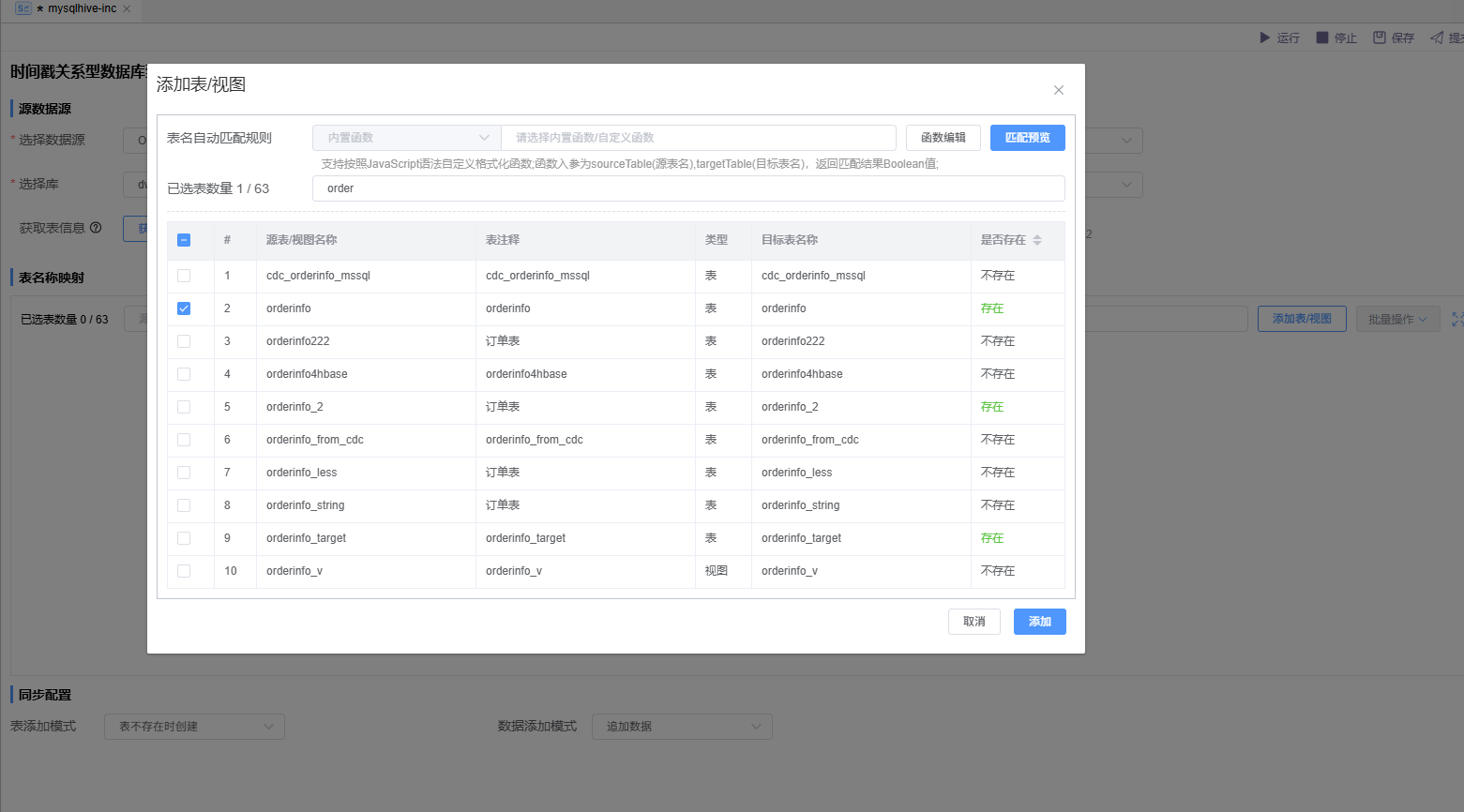
Task: Click the 匹配预览 button
Action: click(x=1027, y=138)
